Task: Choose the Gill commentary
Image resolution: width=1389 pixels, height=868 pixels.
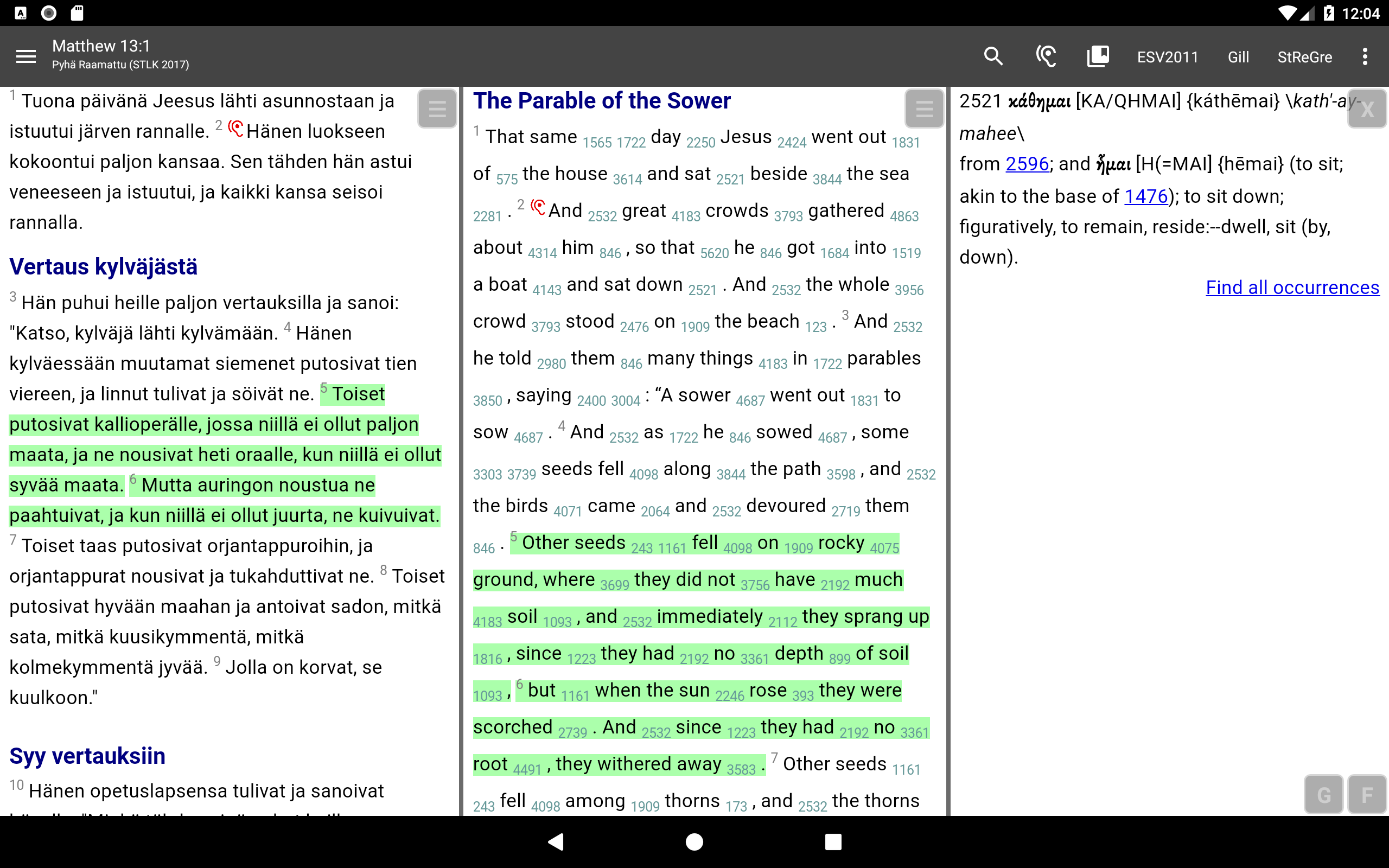Action: click(1238, 57)
